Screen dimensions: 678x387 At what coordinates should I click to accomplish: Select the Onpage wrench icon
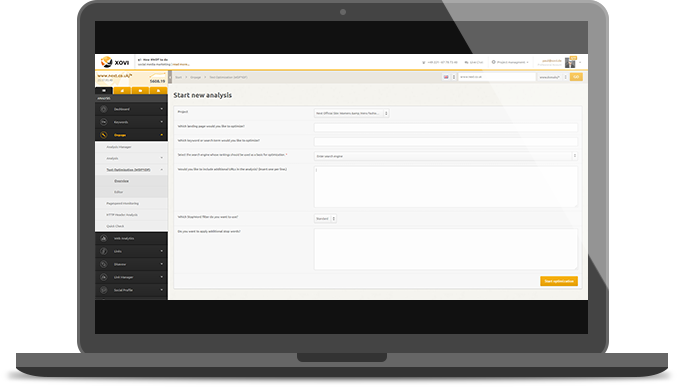coord(104,135)
